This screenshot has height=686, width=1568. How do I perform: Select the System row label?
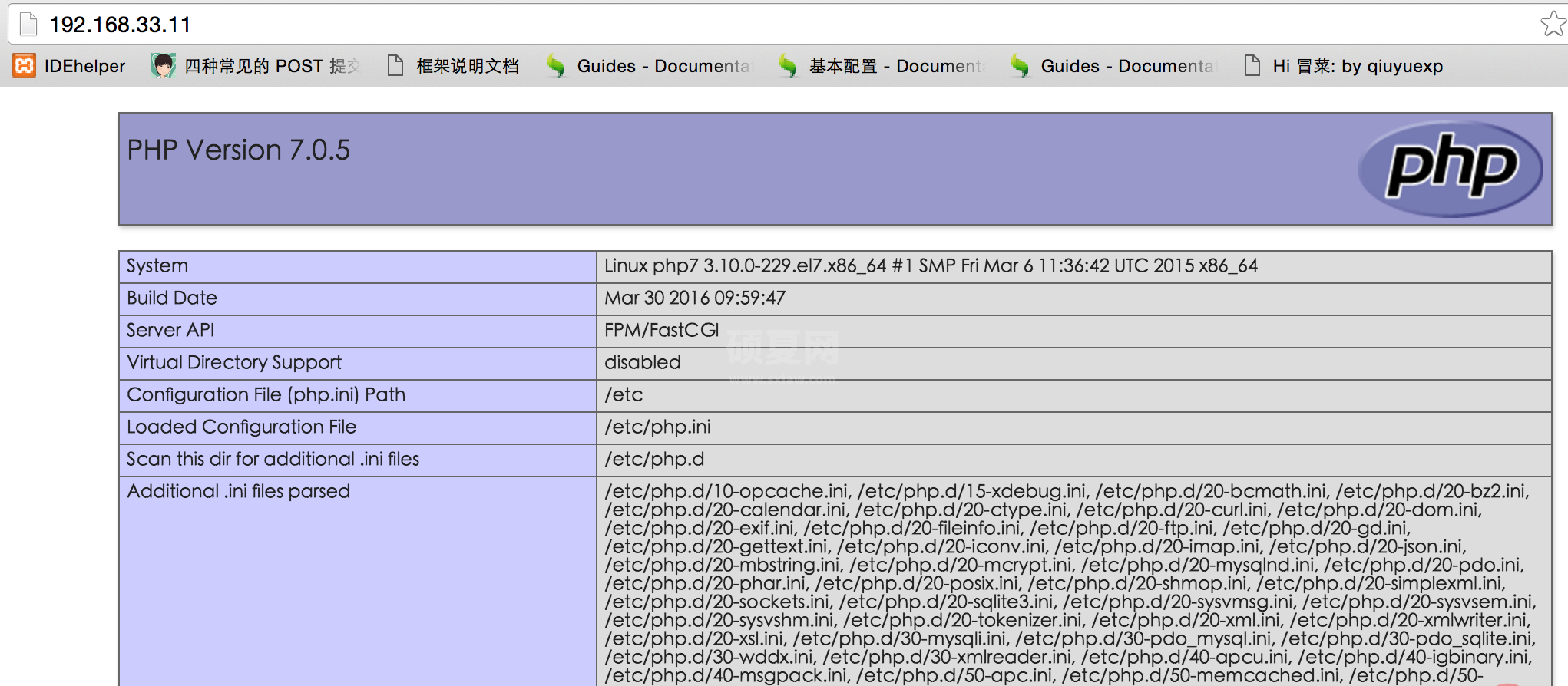click(x=157, y=266)
